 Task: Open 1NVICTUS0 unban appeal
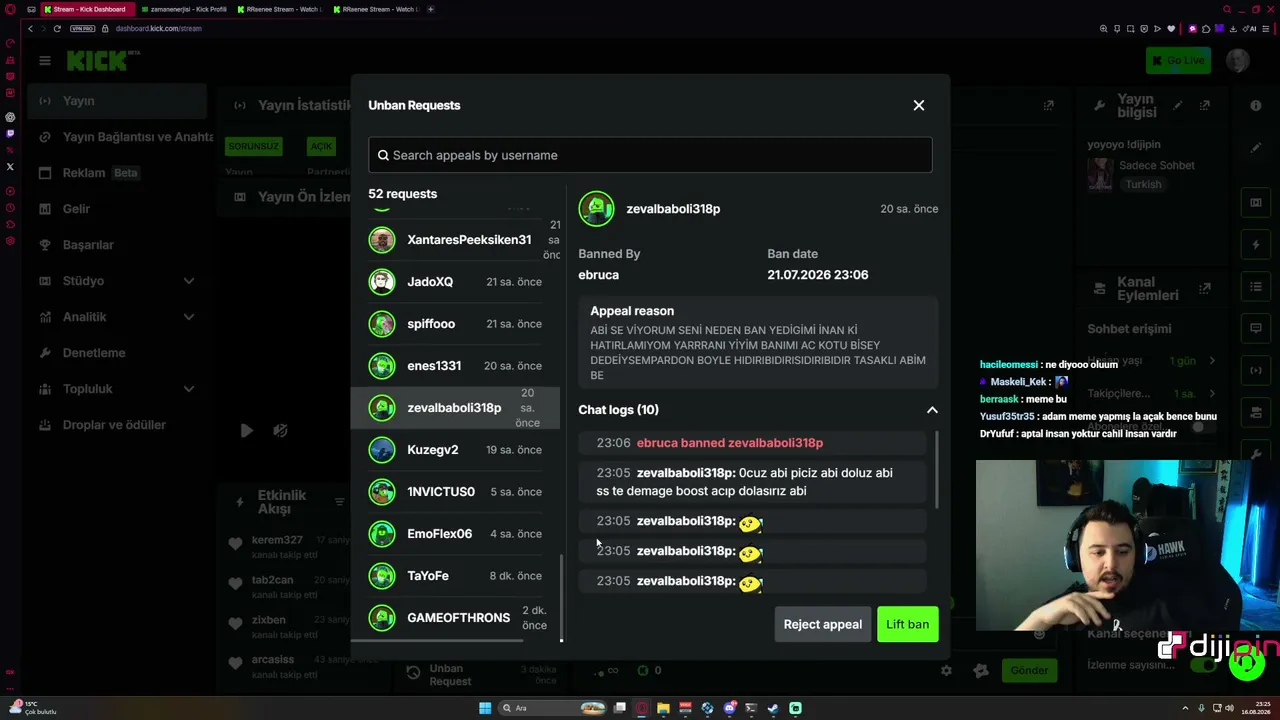point(455,492)
